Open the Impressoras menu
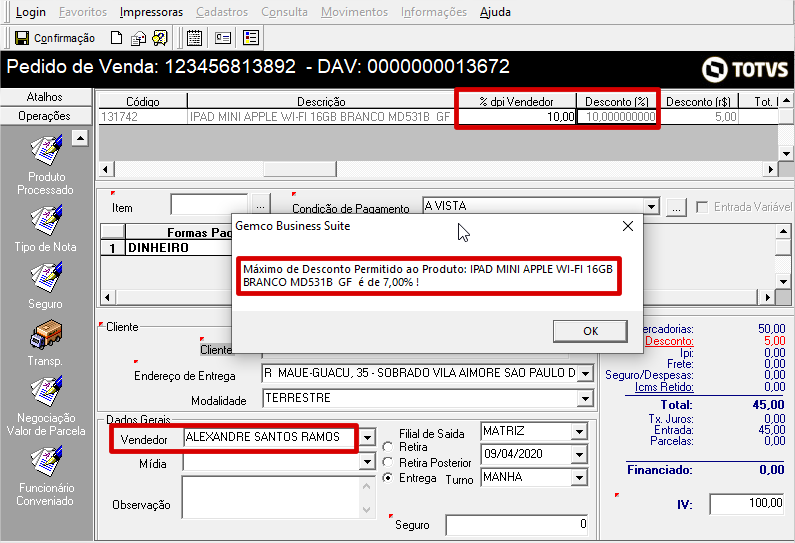Viewport: 795px width, 543px height. coord(151,12)
